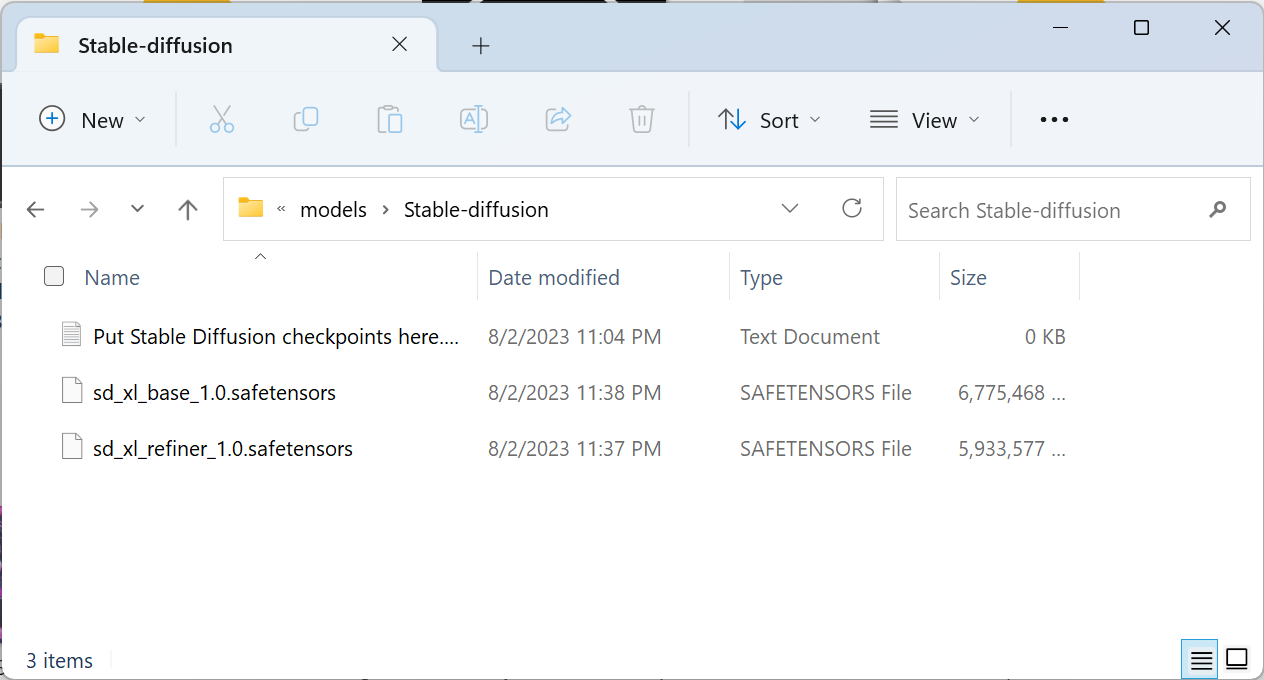Click the file icon of sd_xl_base_1.0.safetensors
Viewport: 1264px width, 680px height.
click(x=71, y=391)
